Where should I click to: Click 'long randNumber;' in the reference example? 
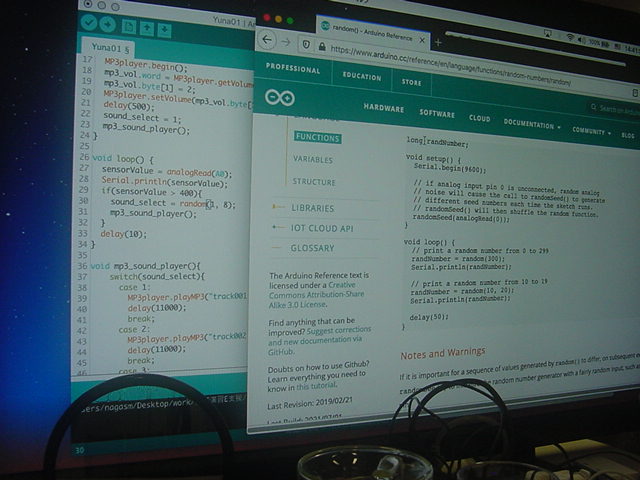tap(438, 142)
